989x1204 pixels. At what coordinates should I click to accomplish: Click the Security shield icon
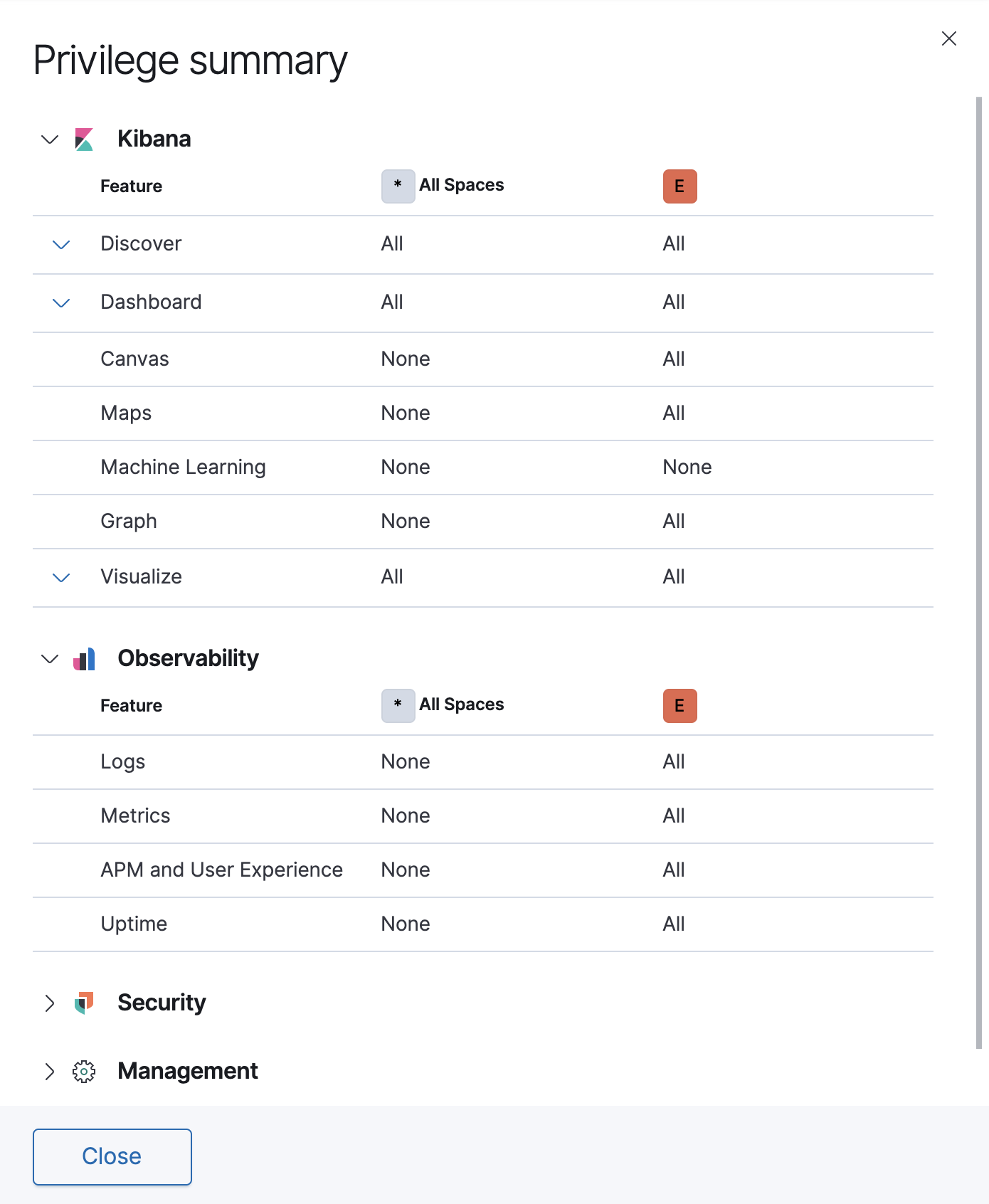click(83, 1003)
